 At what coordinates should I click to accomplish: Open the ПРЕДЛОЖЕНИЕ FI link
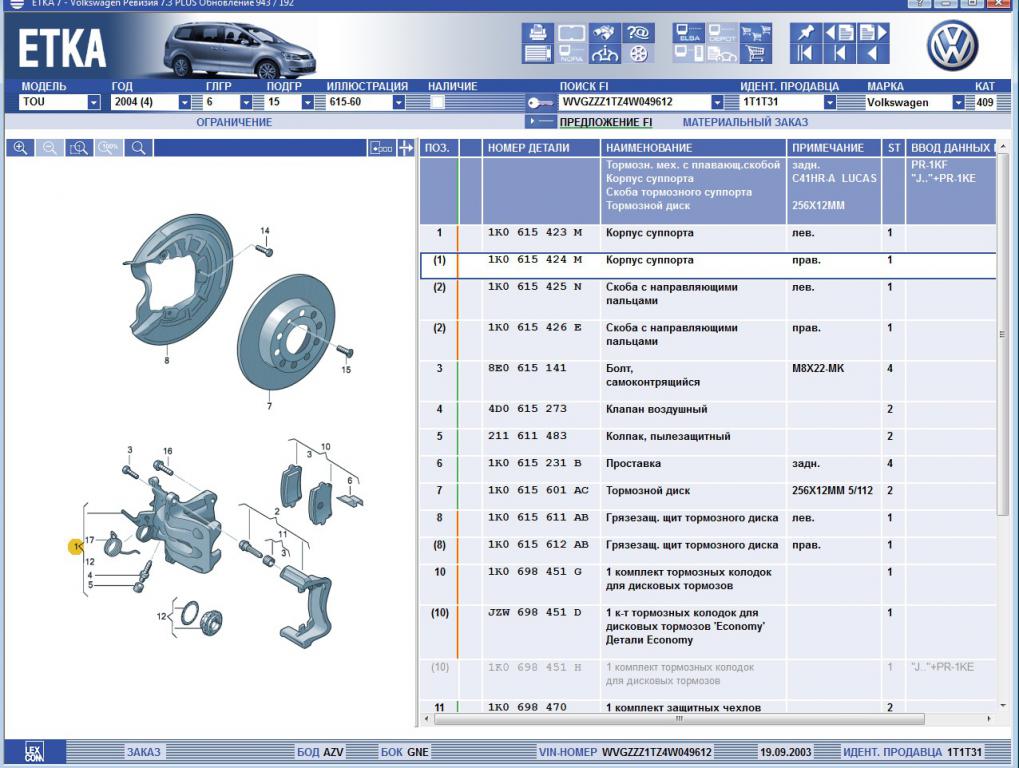606,122
